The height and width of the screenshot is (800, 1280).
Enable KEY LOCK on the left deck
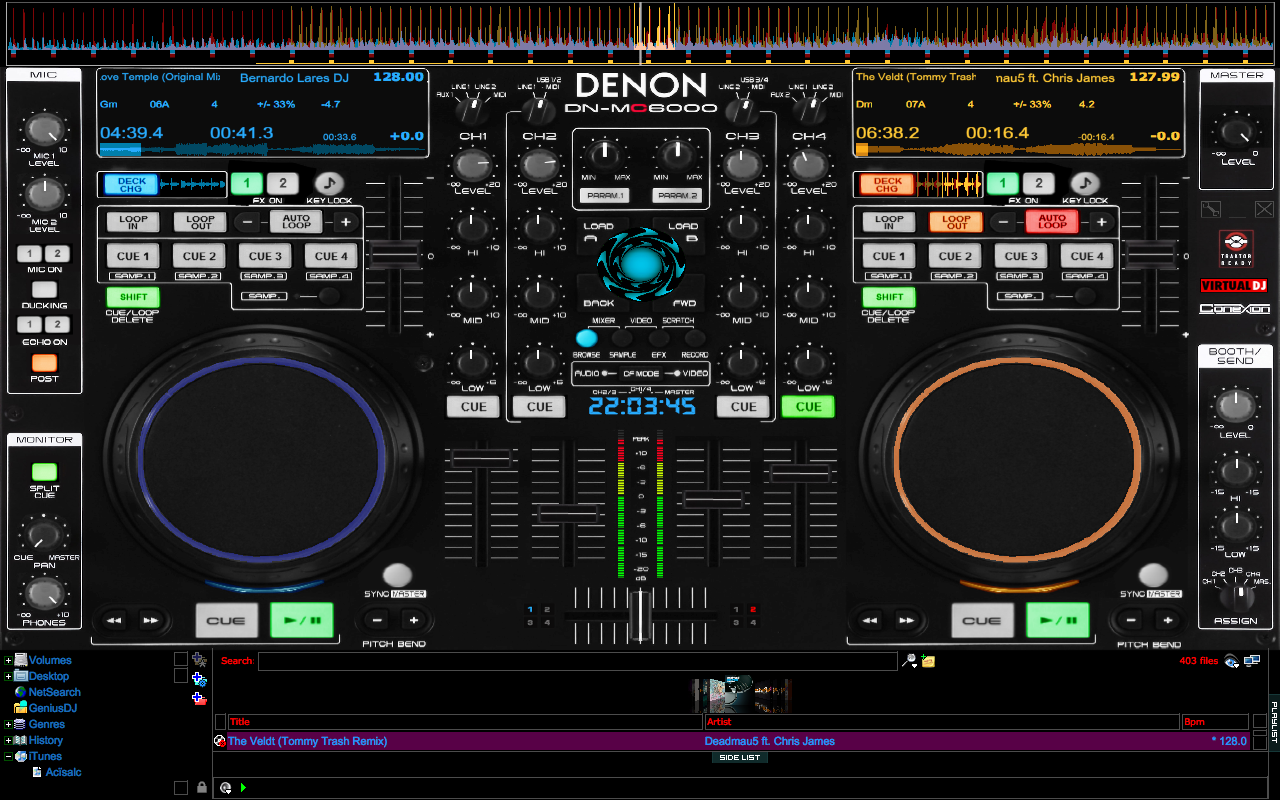tap(330, 185)
